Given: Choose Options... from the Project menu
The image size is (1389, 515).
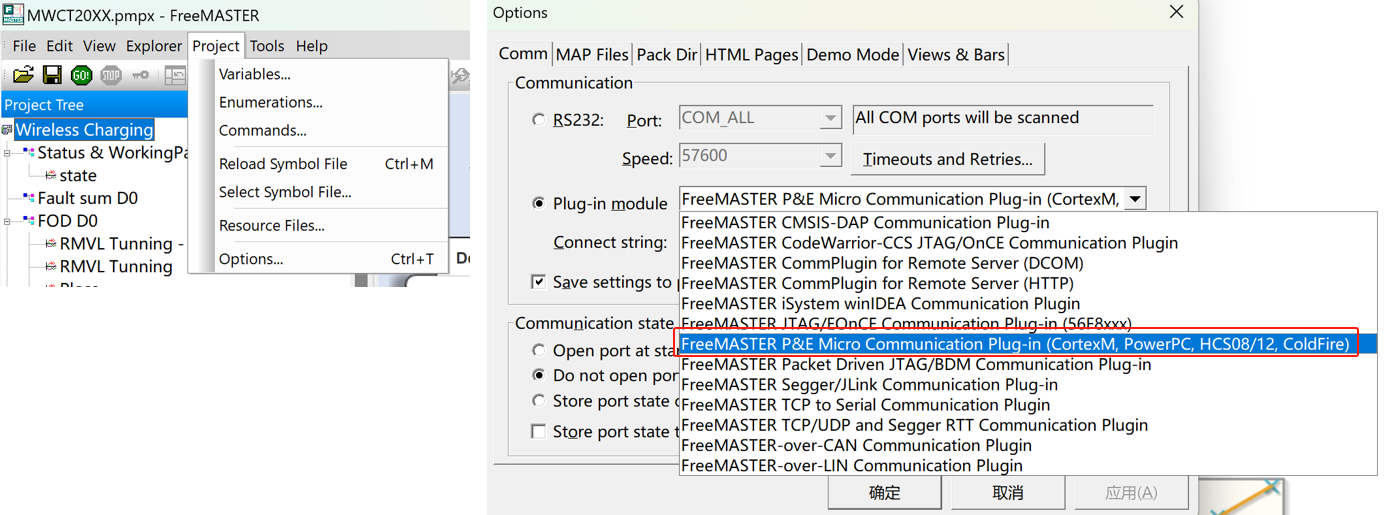Looking at the screenshot, I should click(x=251, y=259).
